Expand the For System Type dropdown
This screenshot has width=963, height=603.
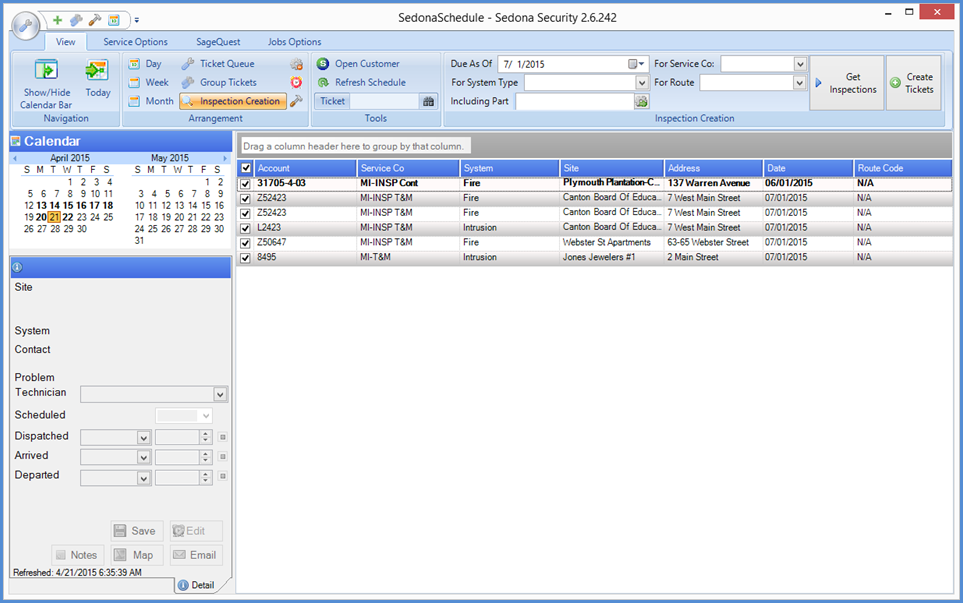click(x=641, y=82)
